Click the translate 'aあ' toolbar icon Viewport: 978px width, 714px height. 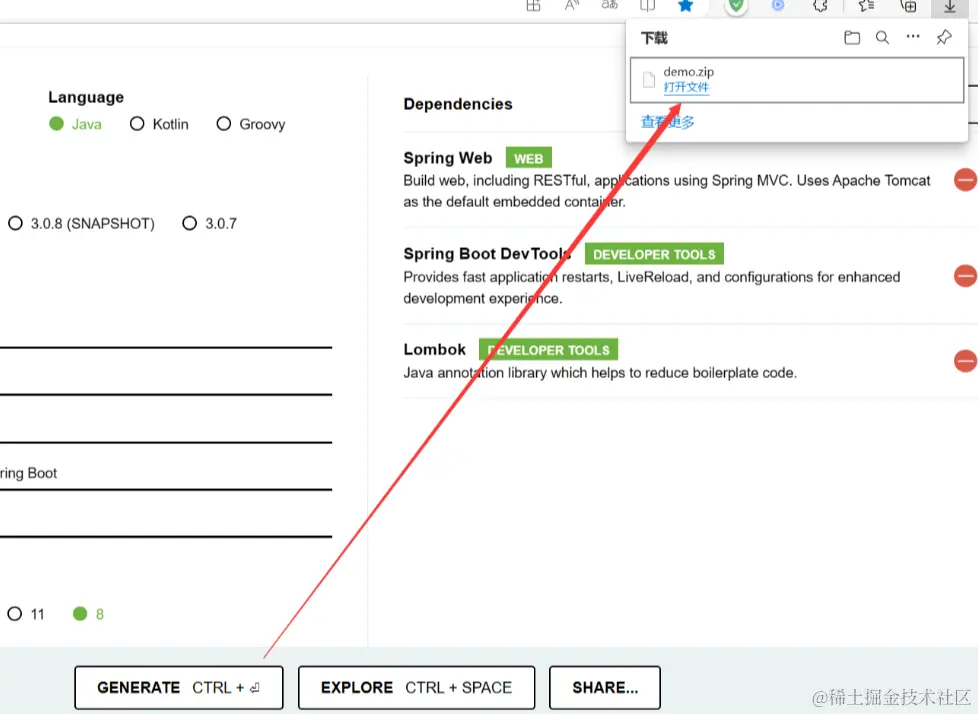point(609,5)
